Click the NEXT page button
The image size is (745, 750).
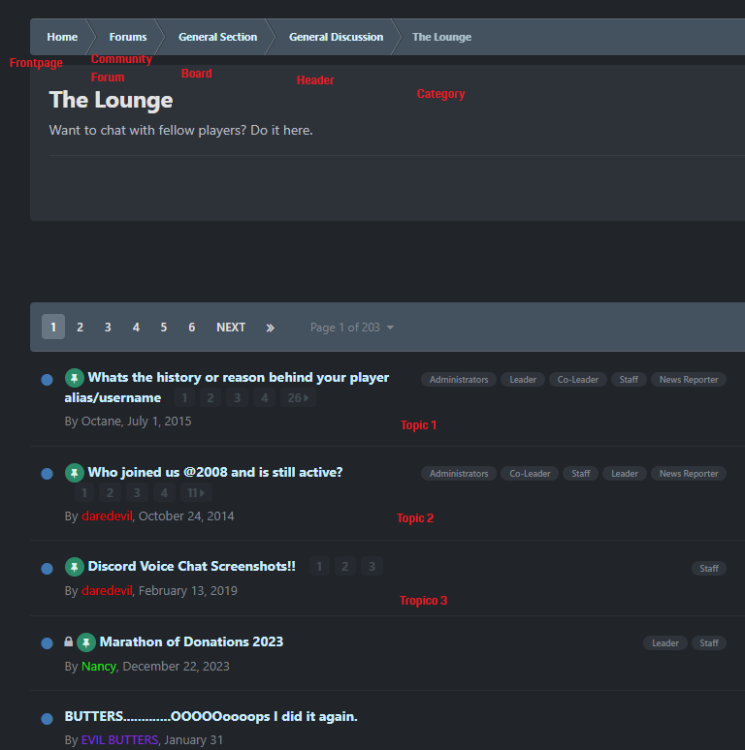pos(230,327)
